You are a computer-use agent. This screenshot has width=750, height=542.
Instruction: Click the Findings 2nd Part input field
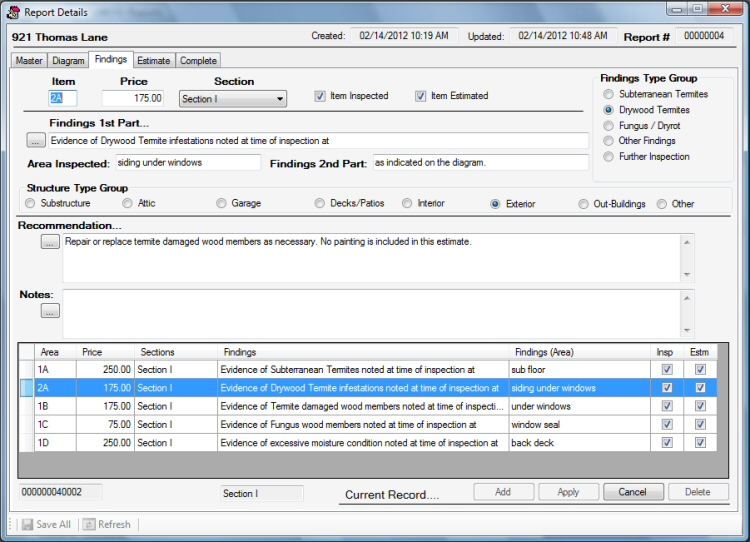[x=481, y=163]
